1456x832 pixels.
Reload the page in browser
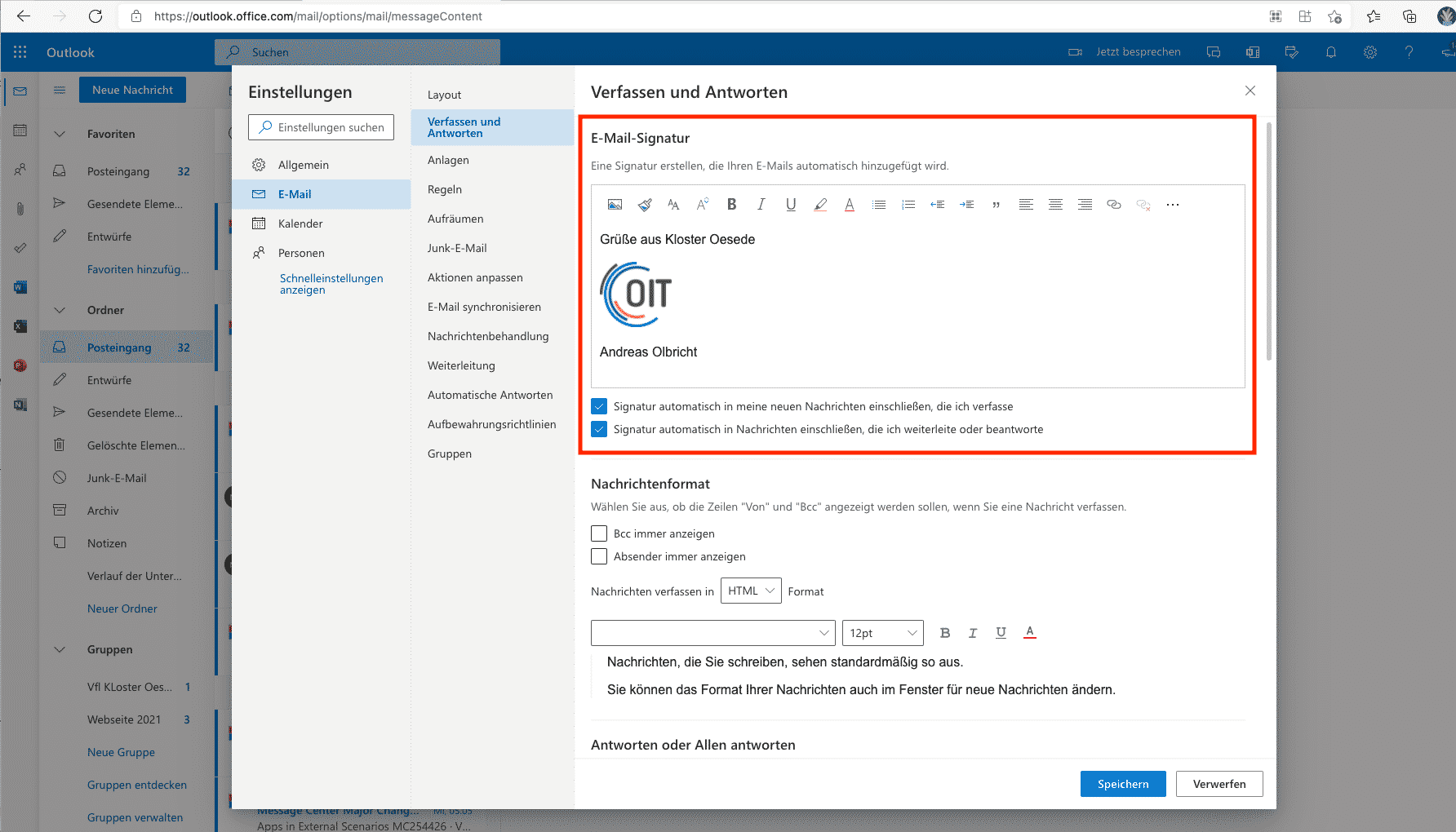[95, 16]
